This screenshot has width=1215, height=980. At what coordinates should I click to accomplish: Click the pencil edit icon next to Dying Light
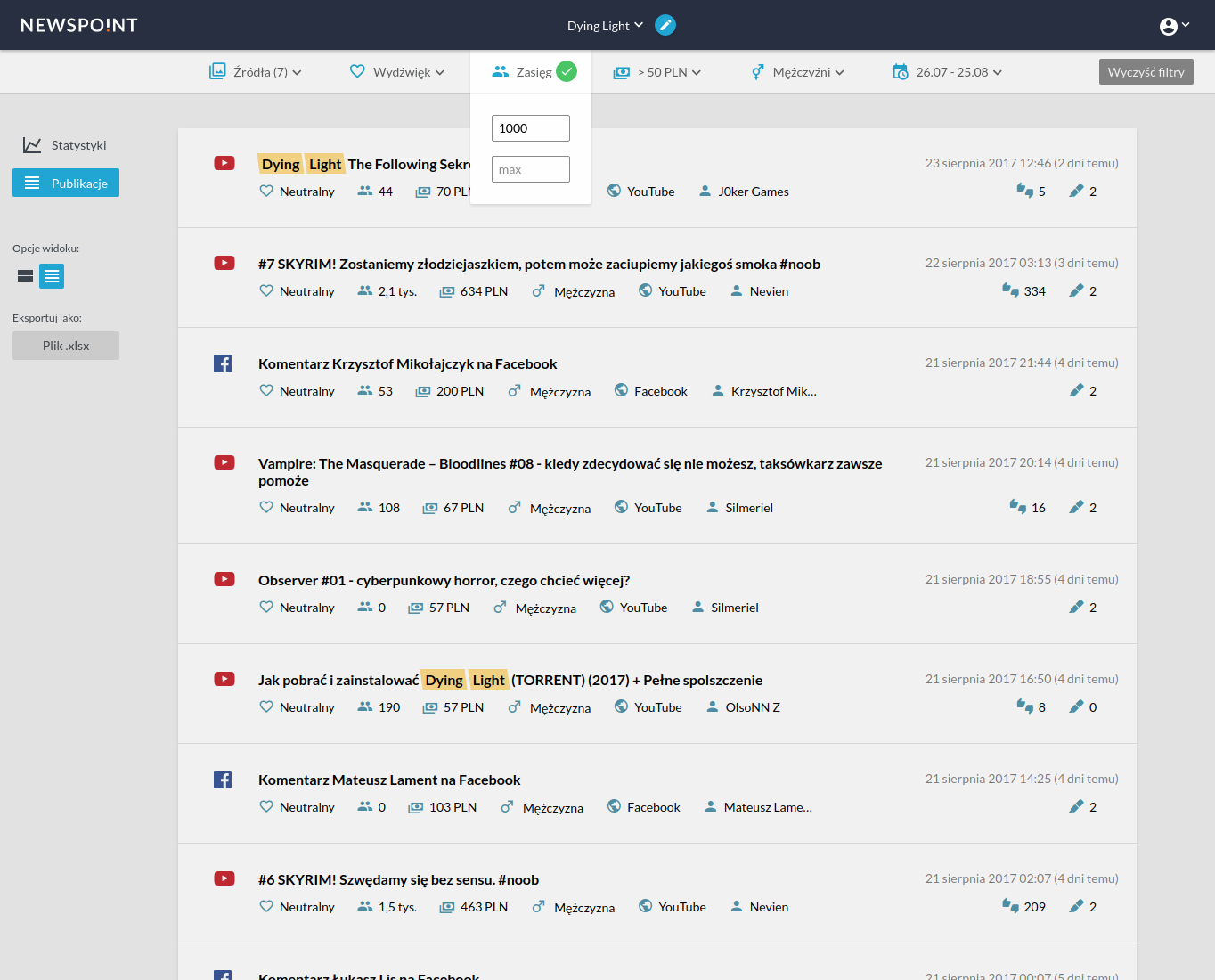[665, 25]
